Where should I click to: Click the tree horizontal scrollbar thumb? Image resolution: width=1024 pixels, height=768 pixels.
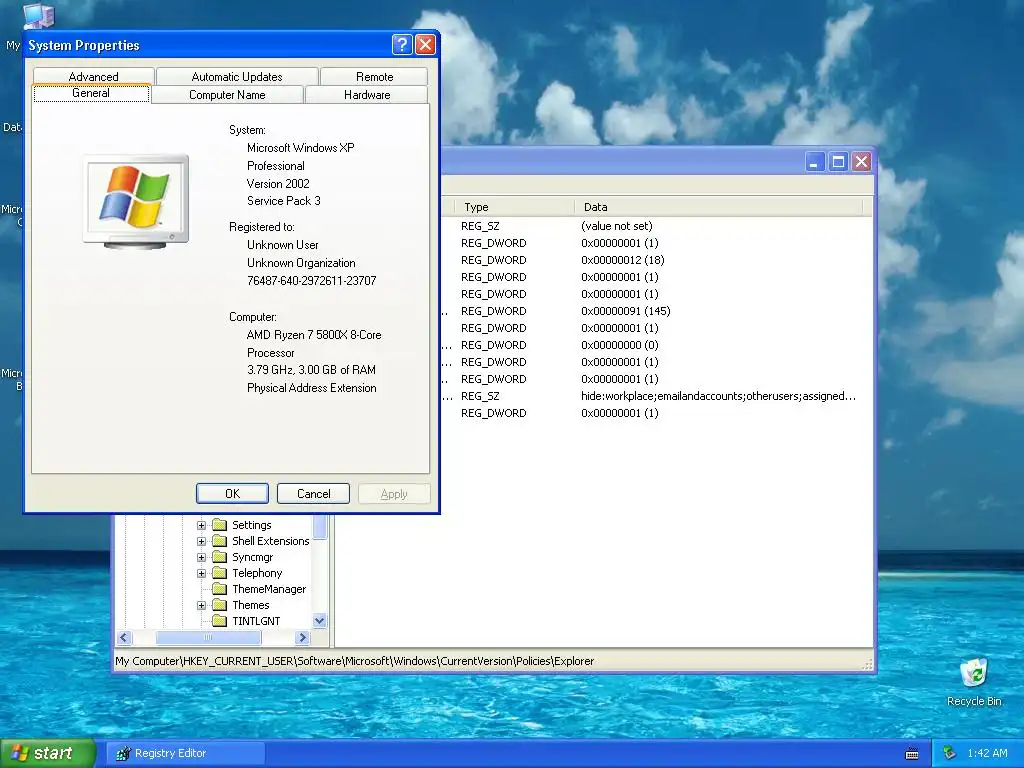click(208, 637)
